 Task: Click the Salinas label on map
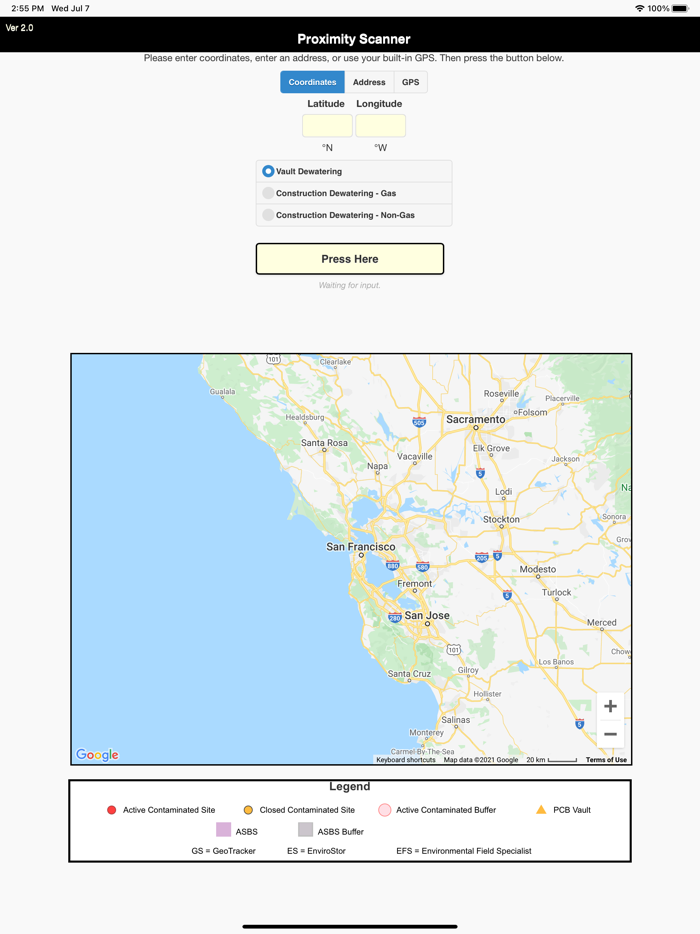tap(456, 720)
